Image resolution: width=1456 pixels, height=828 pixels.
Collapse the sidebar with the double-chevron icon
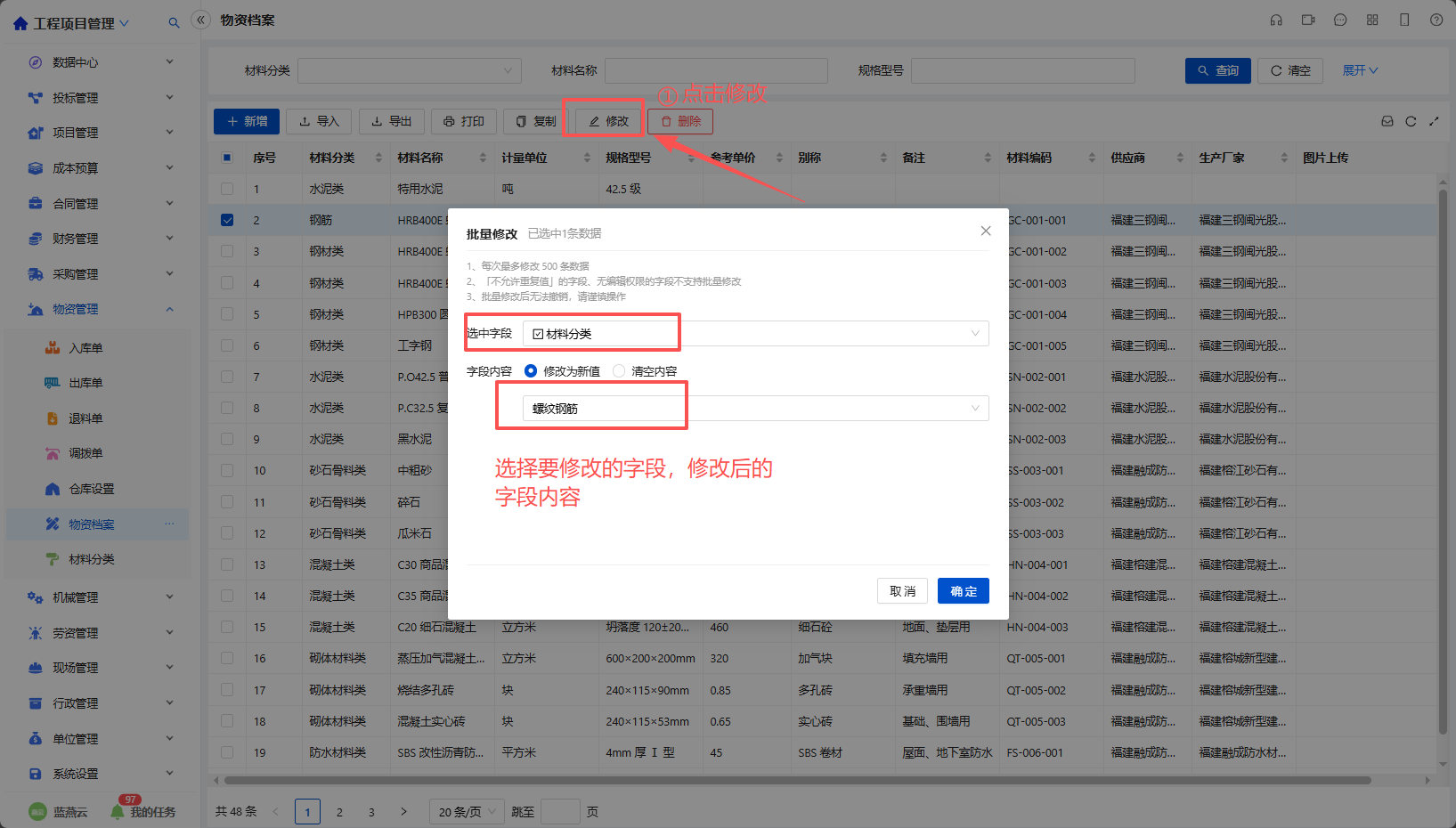coord(201,20)
